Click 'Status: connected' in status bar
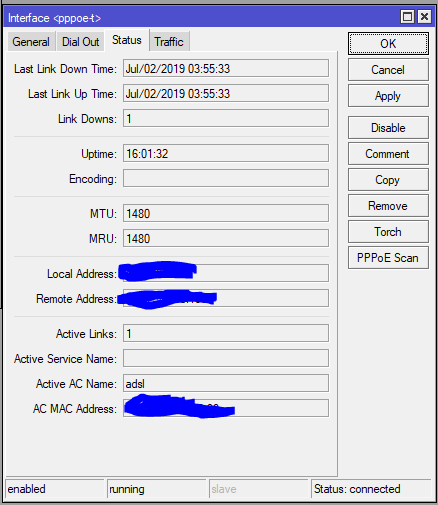The image size is (438, 505). (371, 489)
